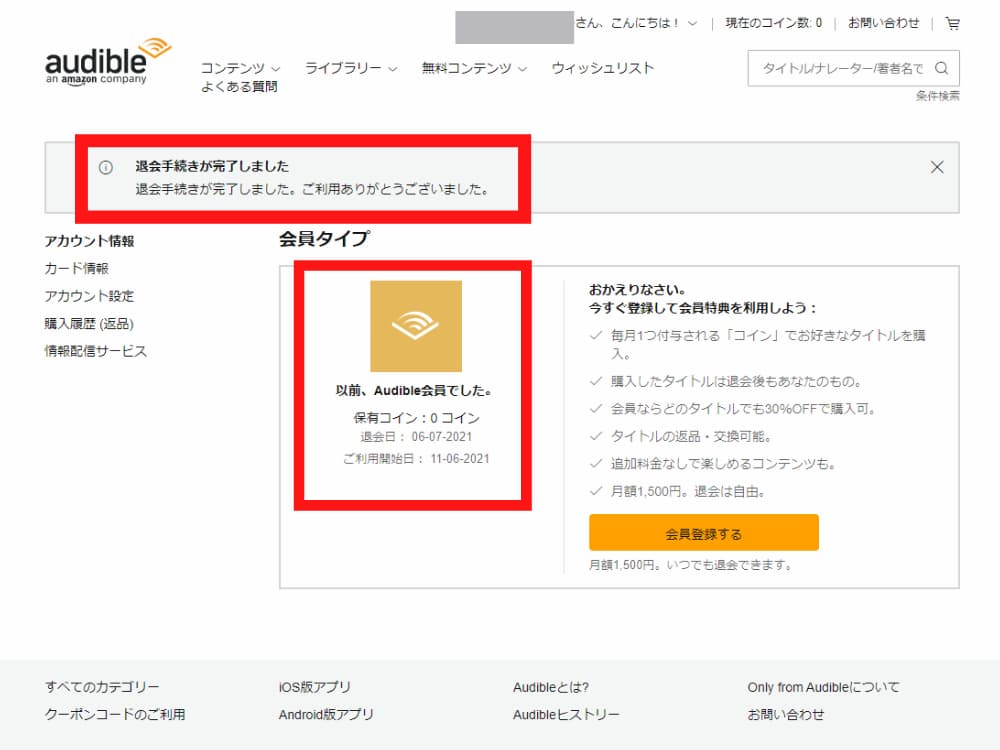The image size is (1000, 750).
Task: Click the gold Audible membership badge
Action: pyautogui.click(x=416, y=326)
